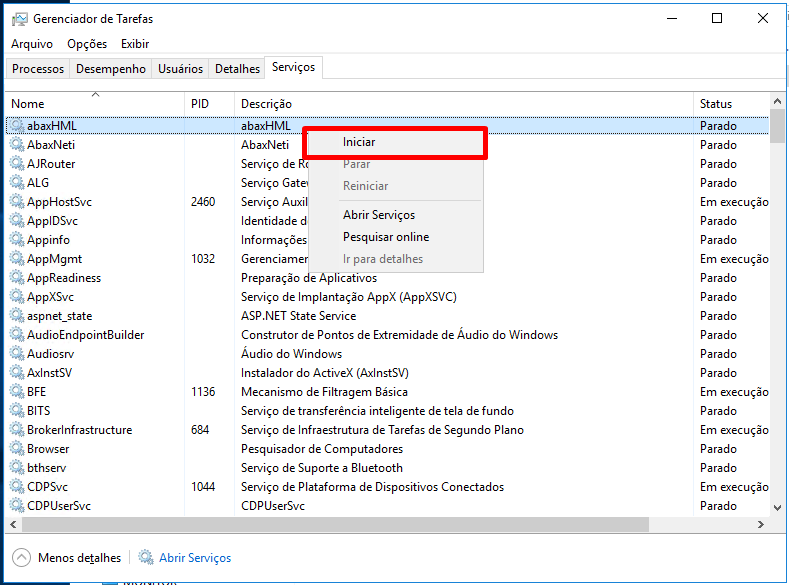Open the Arquivo menu
Screen dimensions: 789x585
click(x=32, y=44)
